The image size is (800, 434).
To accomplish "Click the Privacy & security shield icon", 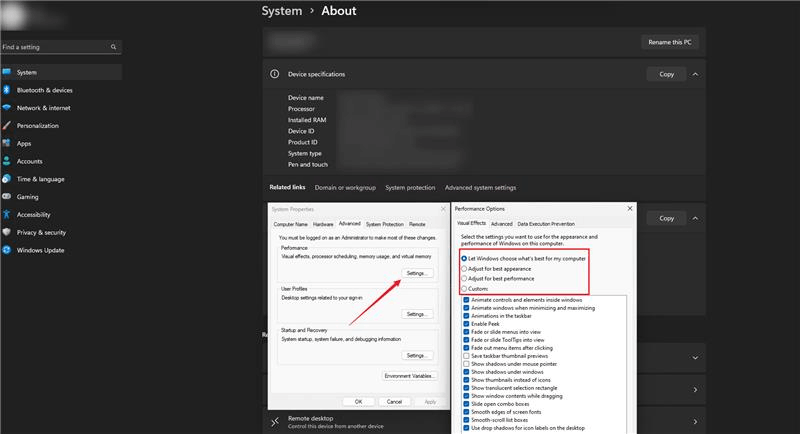I will (x=7, y=232).
